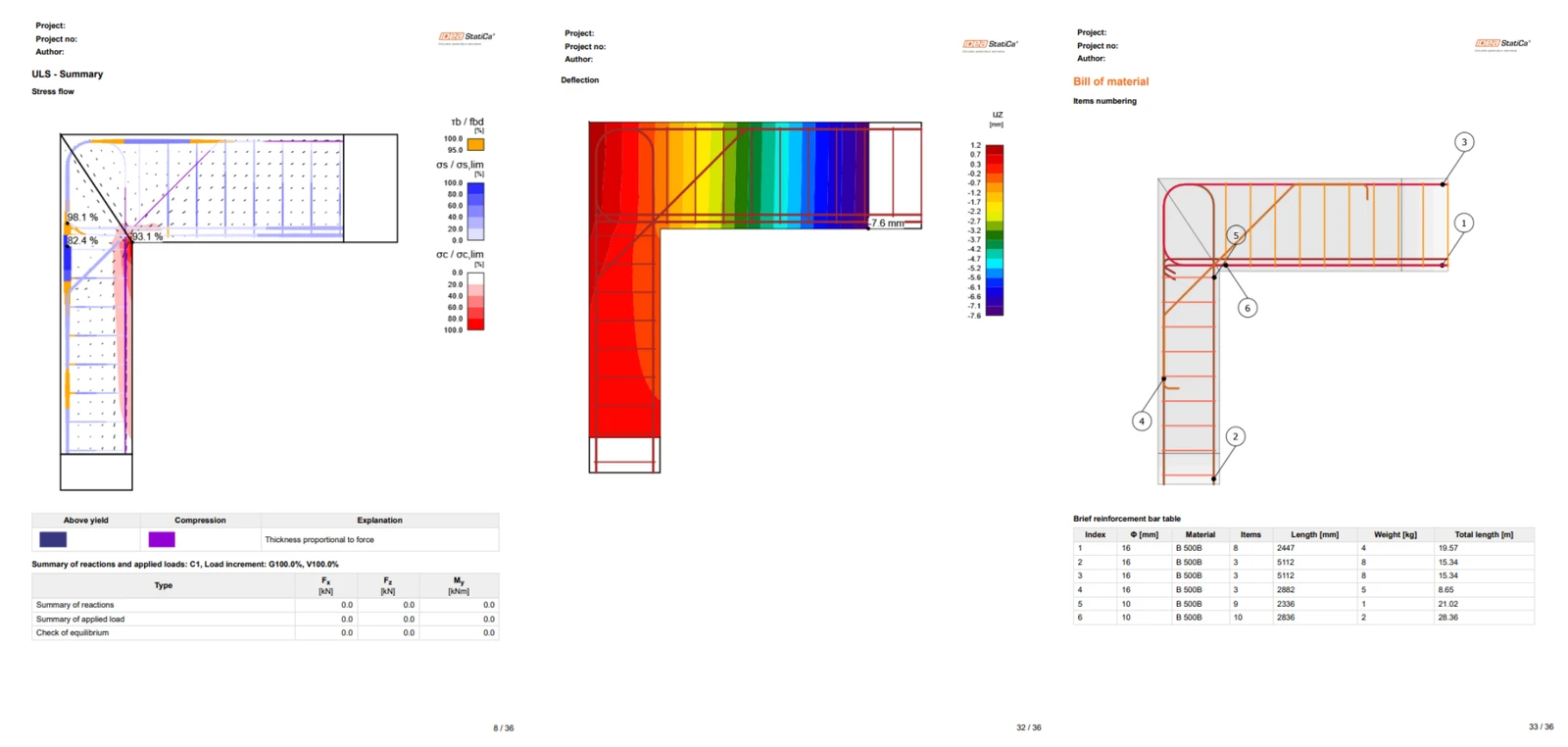Click the Compression purple legend swatch
This screenshot has height=747, width=1568.
click(x=162, y=539)
